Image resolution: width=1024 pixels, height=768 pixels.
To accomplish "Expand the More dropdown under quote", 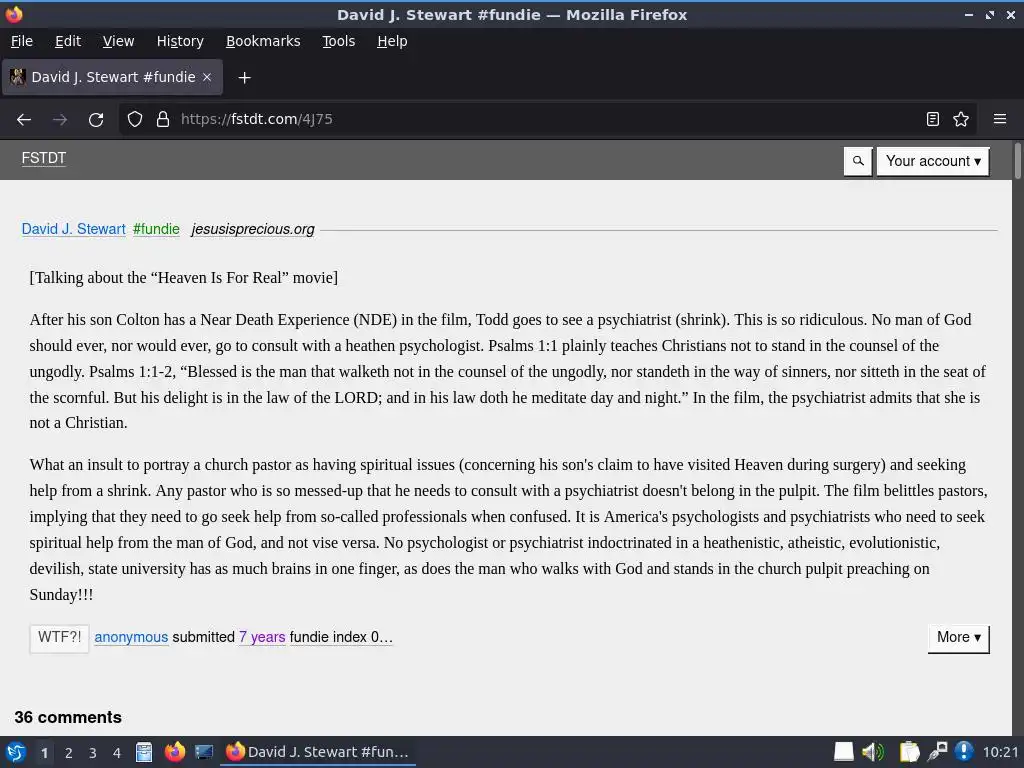I will click(x=958, y=638).
